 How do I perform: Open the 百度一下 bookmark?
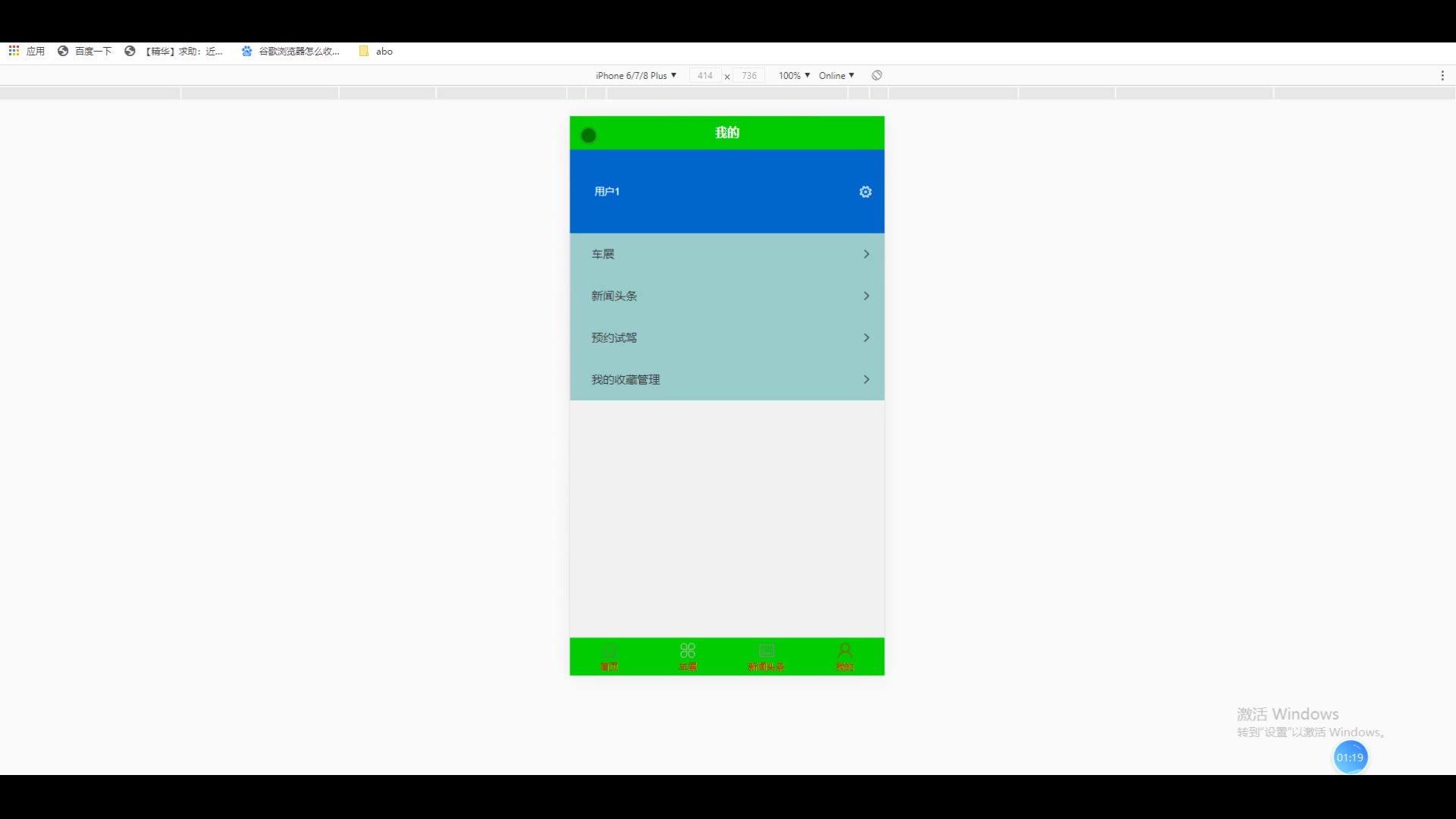85,51
